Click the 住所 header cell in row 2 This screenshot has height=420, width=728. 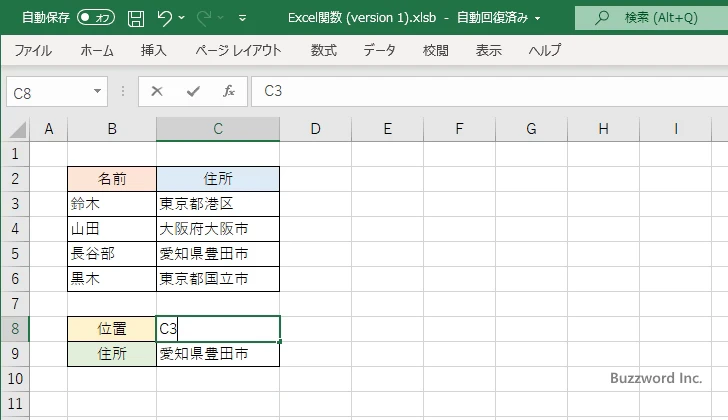point(218,179)
